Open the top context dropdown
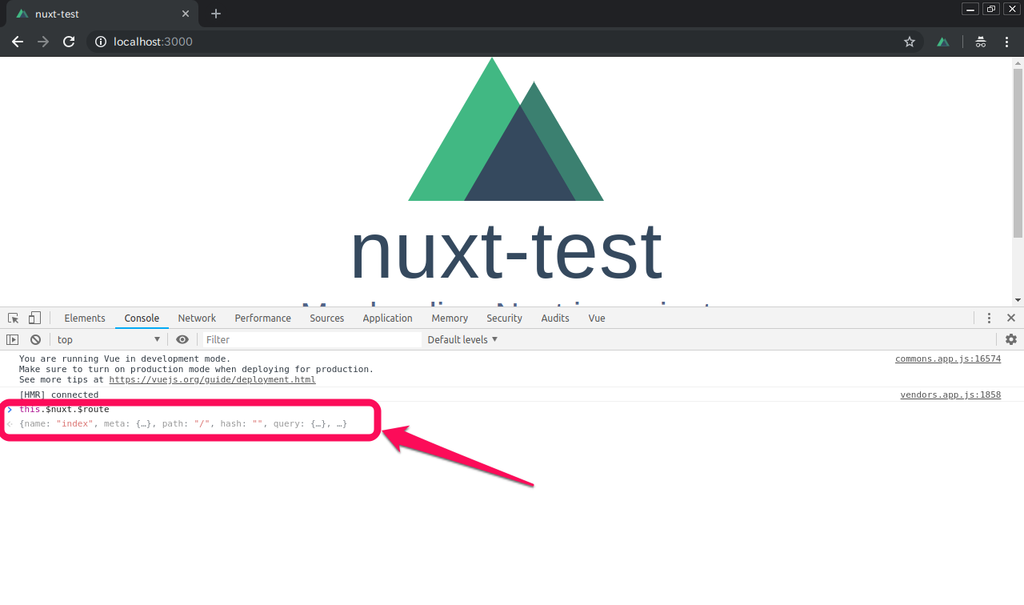Screen dimensions: 1024x605 tap(108, 340)
